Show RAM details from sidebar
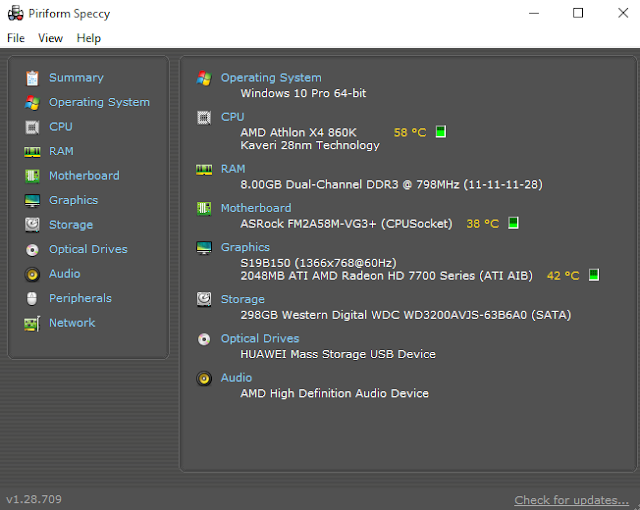 (x=61, y=151)
